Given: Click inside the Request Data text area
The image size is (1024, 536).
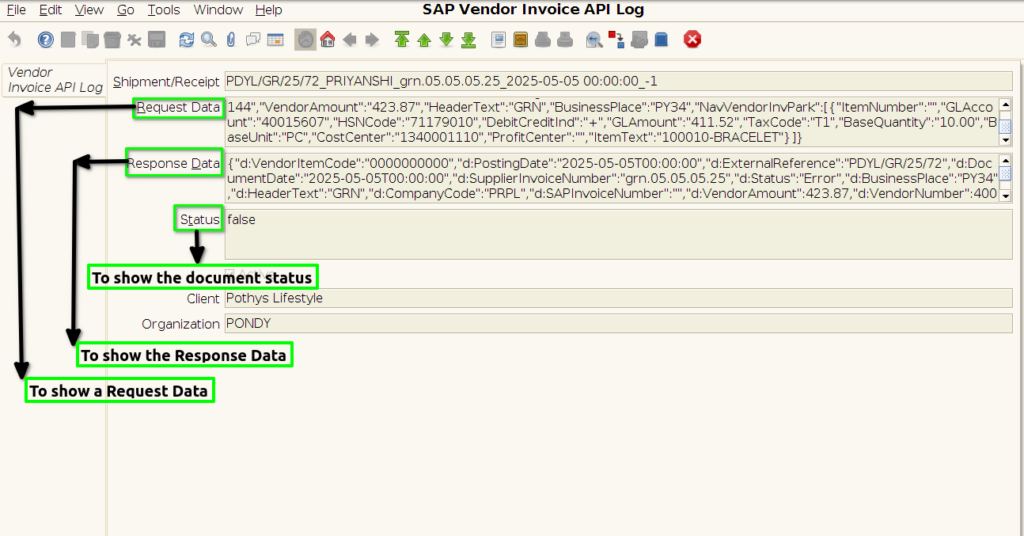Looking at the screenshot, I should 612,122.
